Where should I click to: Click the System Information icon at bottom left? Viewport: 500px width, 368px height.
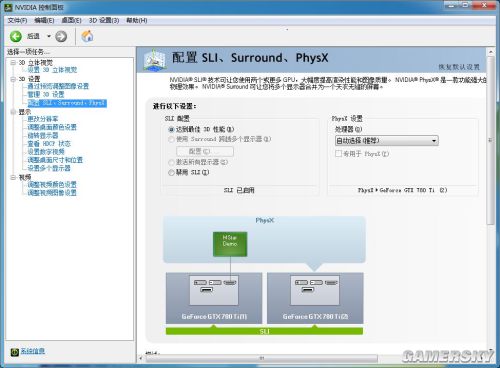point(14,352)
